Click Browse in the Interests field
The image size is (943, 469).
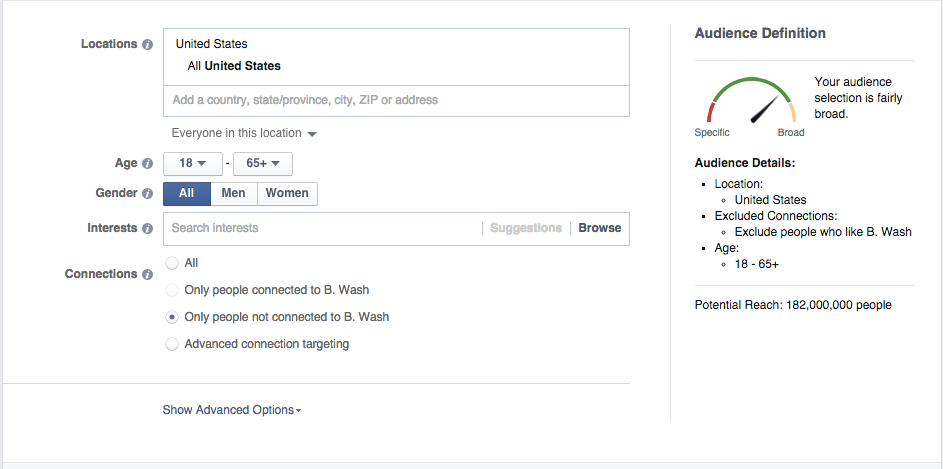(x=600, y=228)
